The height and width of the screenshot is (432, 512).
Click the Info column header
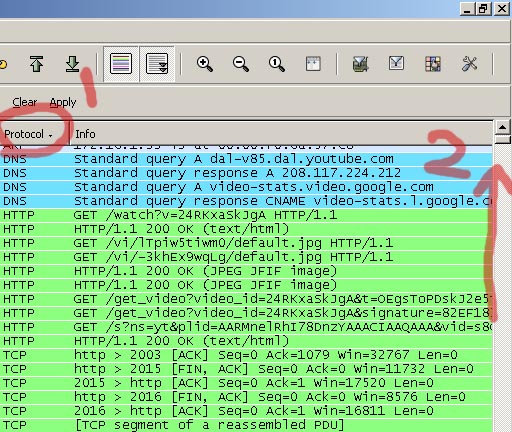281,134
